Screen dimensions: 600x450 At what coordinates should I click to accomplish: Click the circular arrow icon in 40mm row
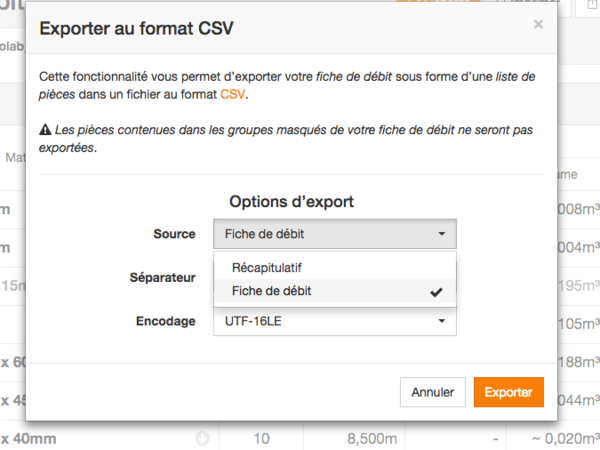tap(203, 438)
